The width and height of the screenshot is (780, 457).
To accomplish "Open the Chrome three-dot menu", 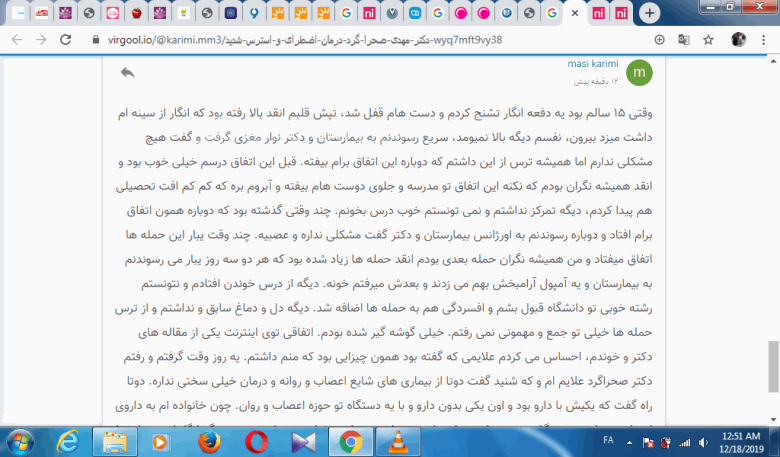I will click(x=765, y=40).
